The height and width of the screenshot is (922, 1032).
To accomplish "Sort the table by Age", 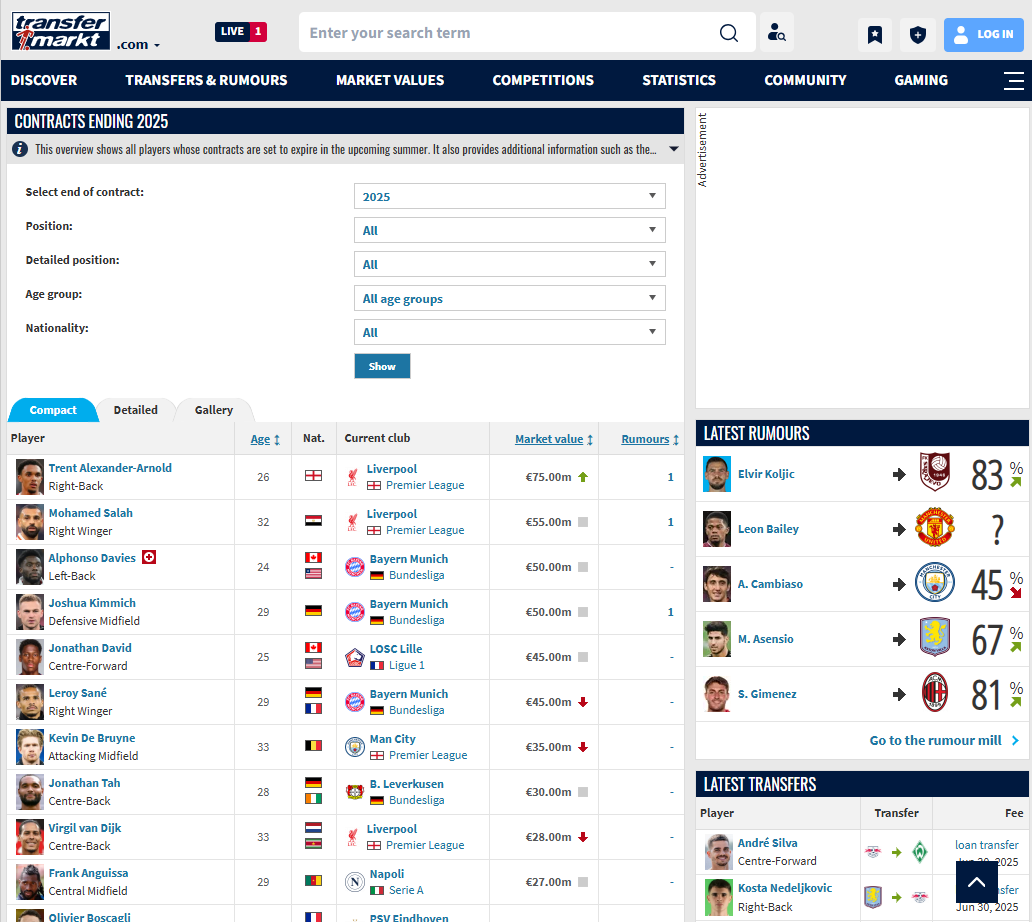I will [265, 439].
